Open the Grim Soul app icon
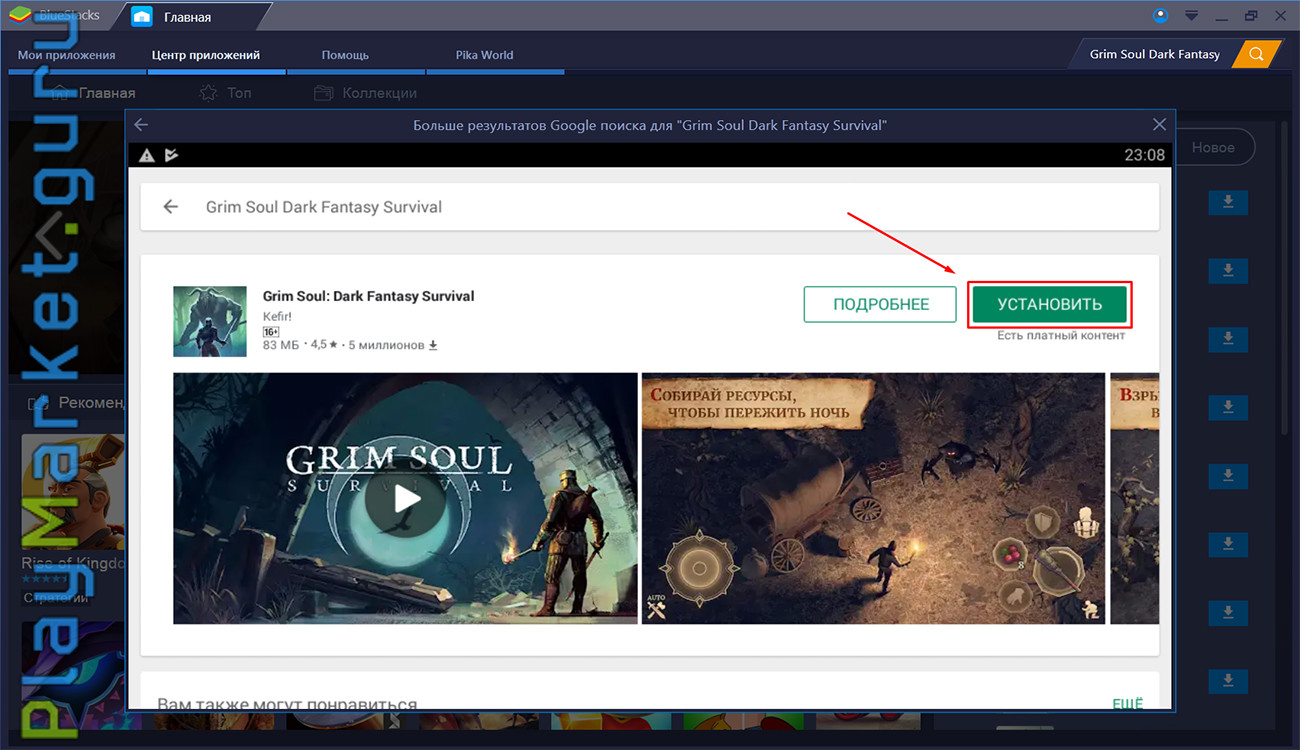This screenshot has height=750, width=1300. coord(210,322)
